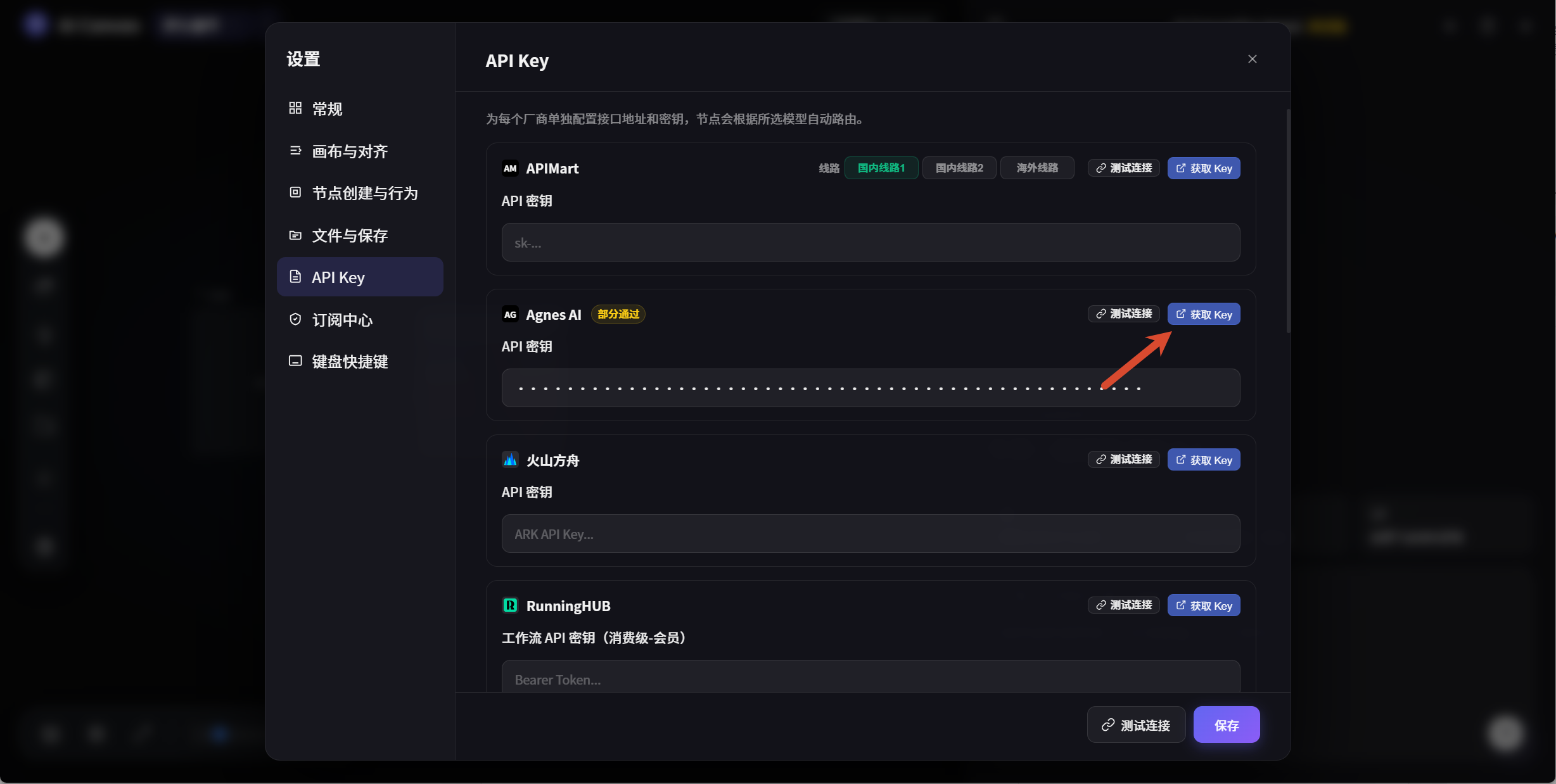Viewport: 1556px width, 784px height.
Task: Click the settings panel vertical scrollbar
Action: point(1288,222)
